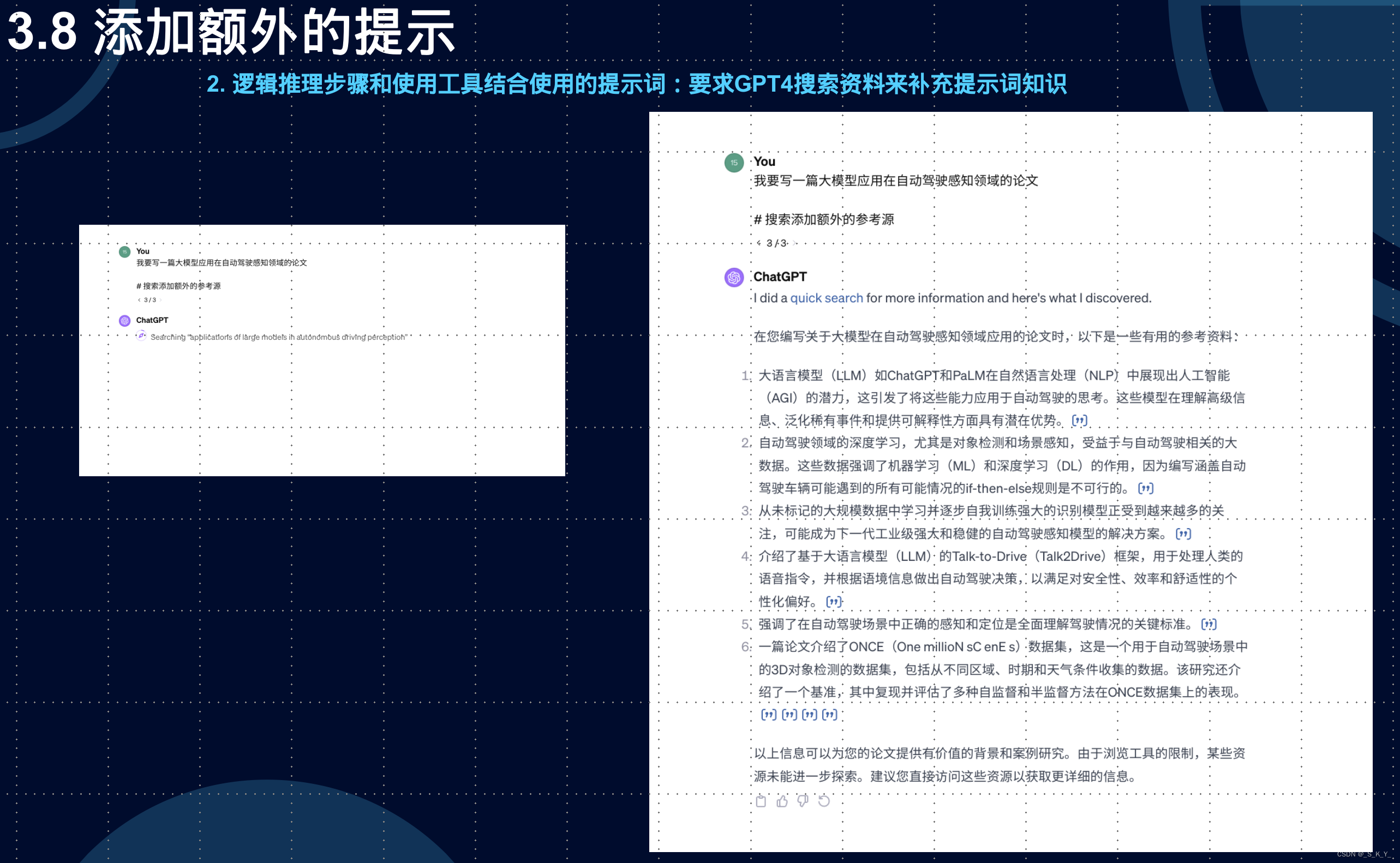1400x863 pixels.
Task: Click the ChatGPT logo avatar in the right panel
Action: [x=734, y=277]
